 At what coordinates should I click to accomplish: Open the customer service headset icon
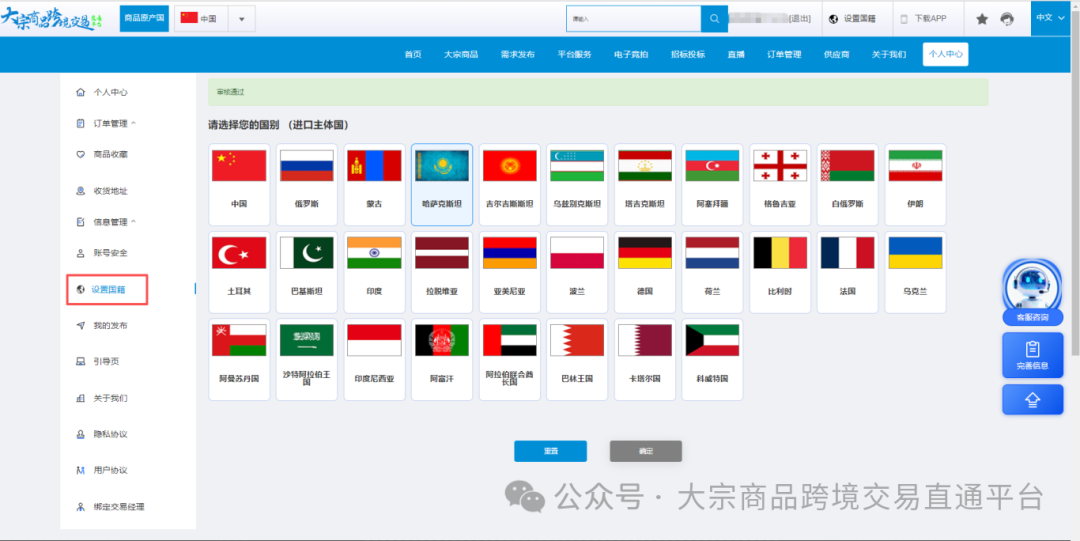[x=1007, y=19]
